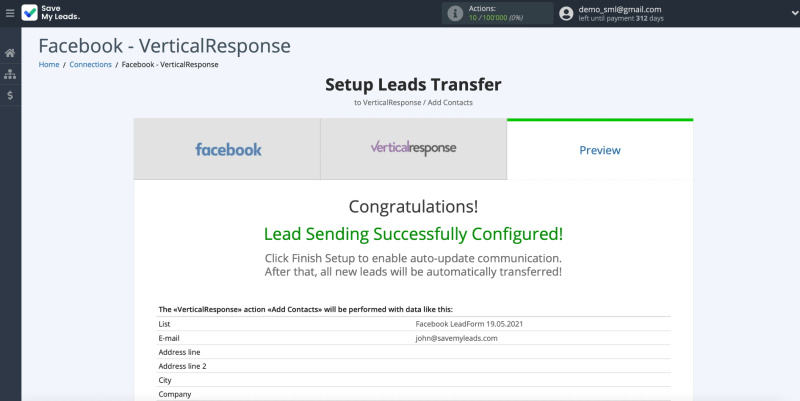The height and width of the screenshot is (401, 800).
Task: Click the E-mail row label
Action: click(169, 338)
